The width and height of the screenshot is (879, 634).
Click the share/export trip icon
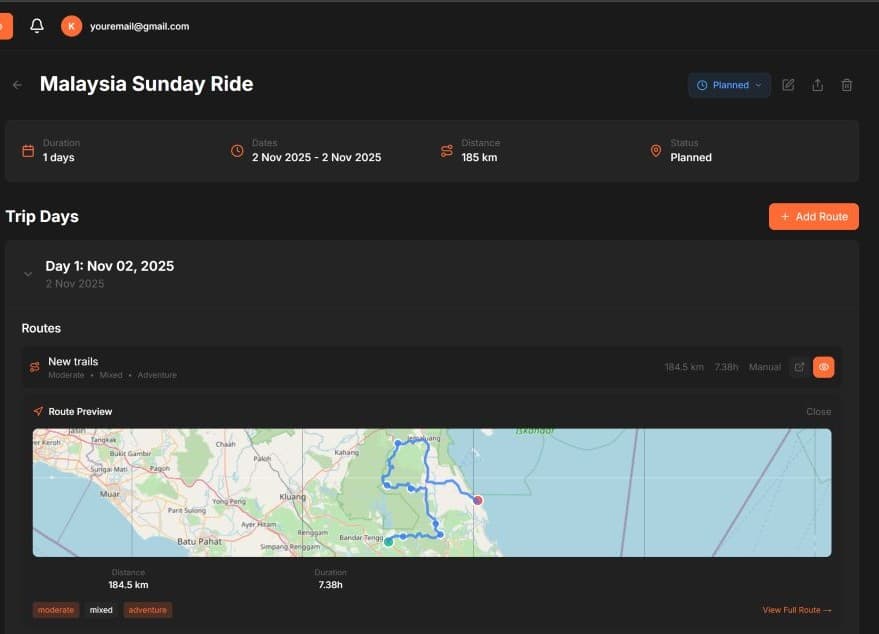[817, 85]
